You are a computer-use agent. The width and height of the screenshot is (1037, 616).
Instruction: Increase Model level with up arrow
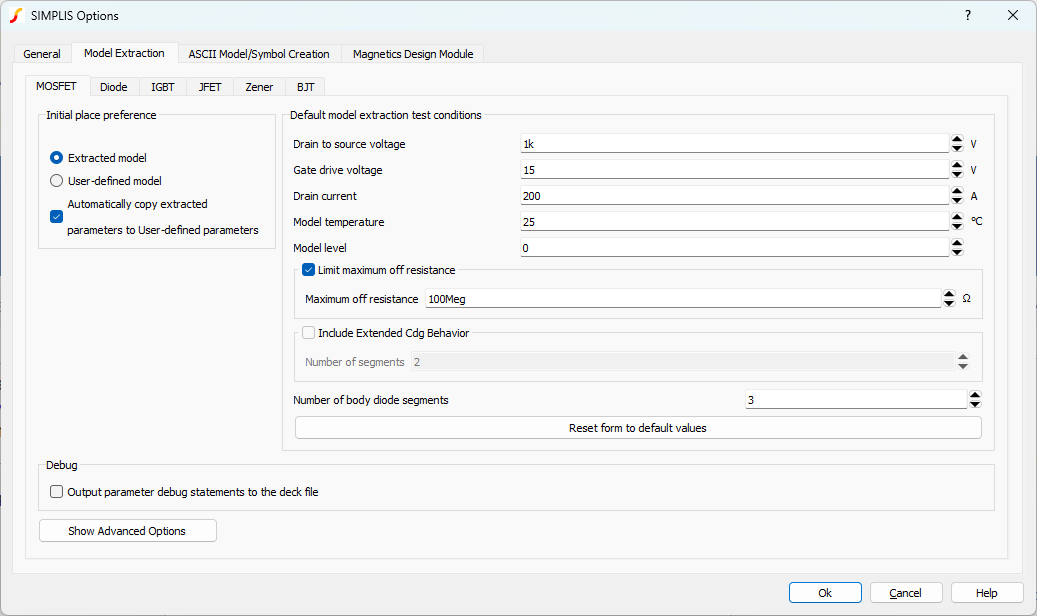(x=957, y=243)
